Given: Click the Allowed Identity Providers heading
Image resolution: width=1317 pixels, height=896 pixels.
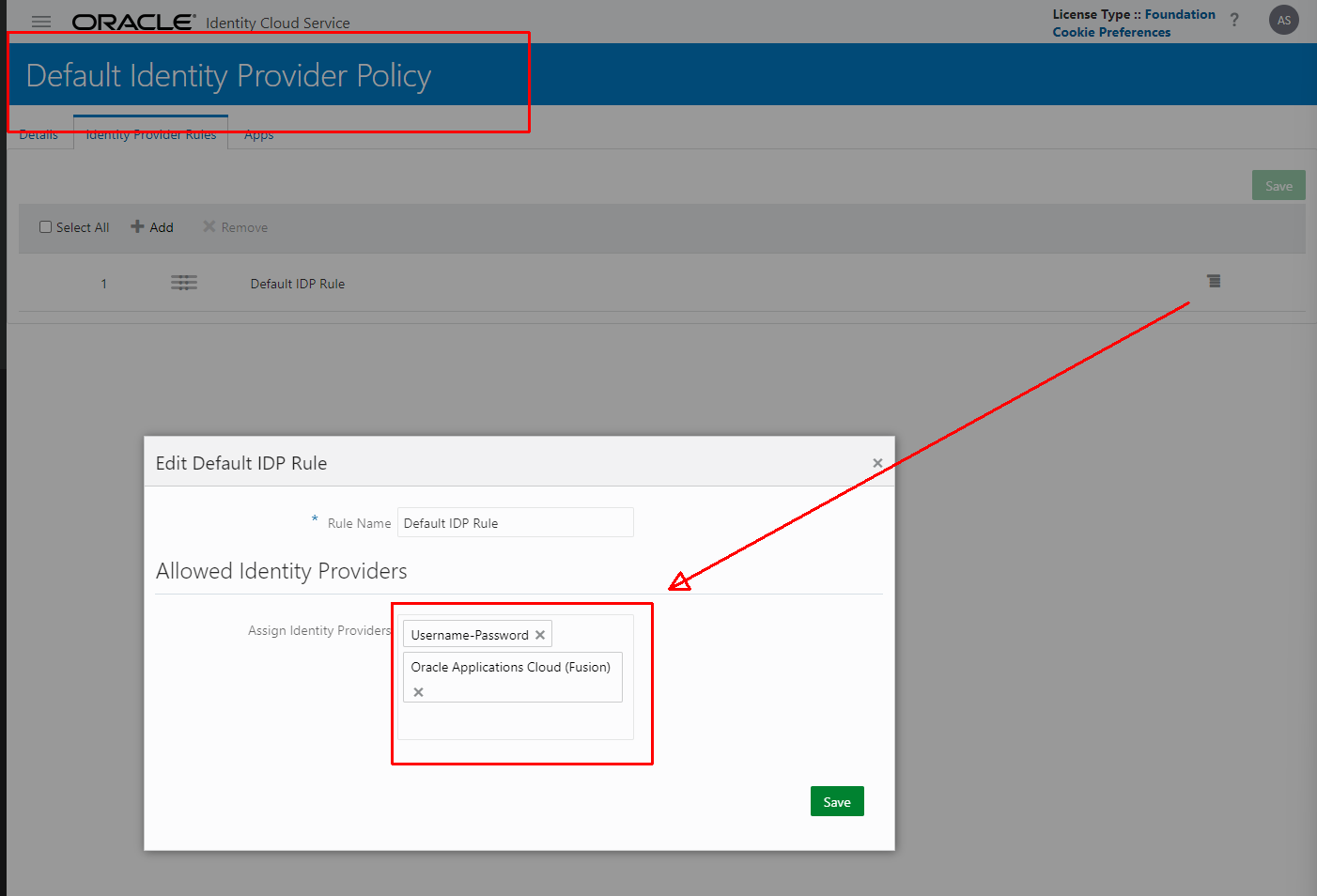Looking at the screenshot, I should click(x=282, y=571).
